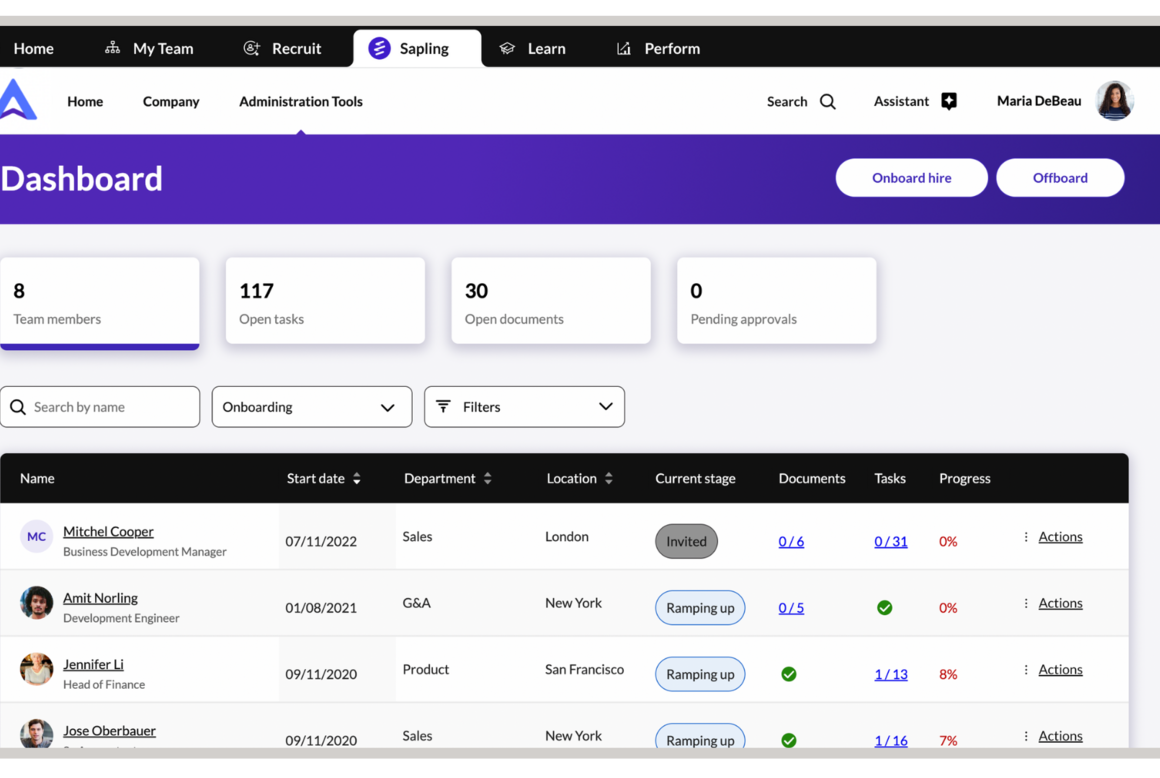
Task: Toggle Department column sorting
Action: (487, 478)
